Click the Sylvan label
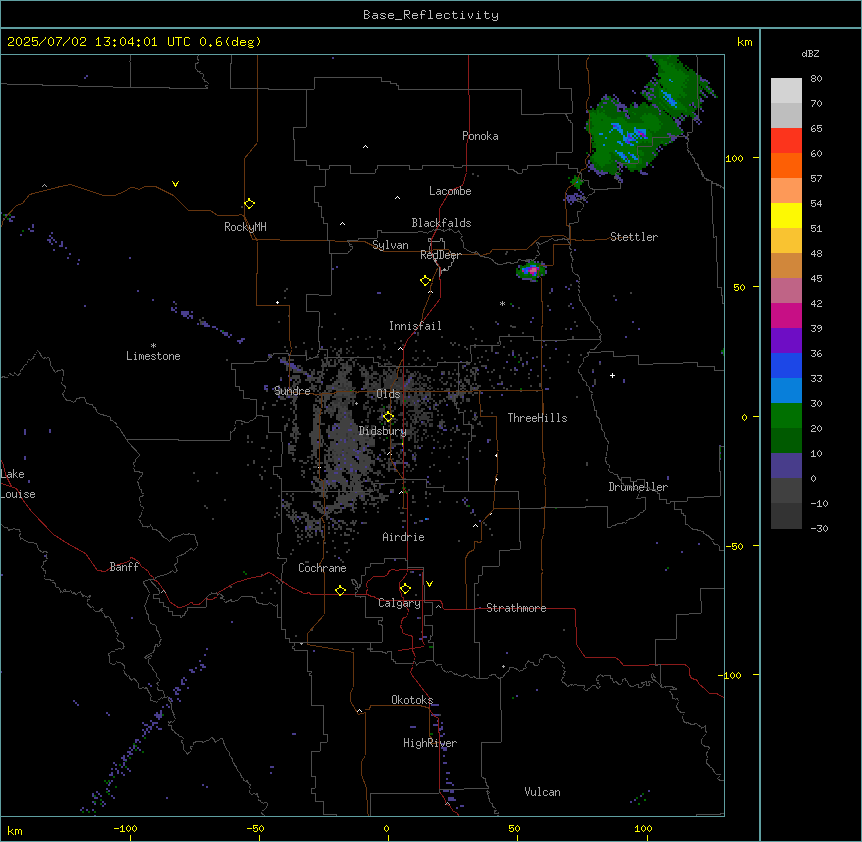 pyautogui.click(x=390, y=245)
